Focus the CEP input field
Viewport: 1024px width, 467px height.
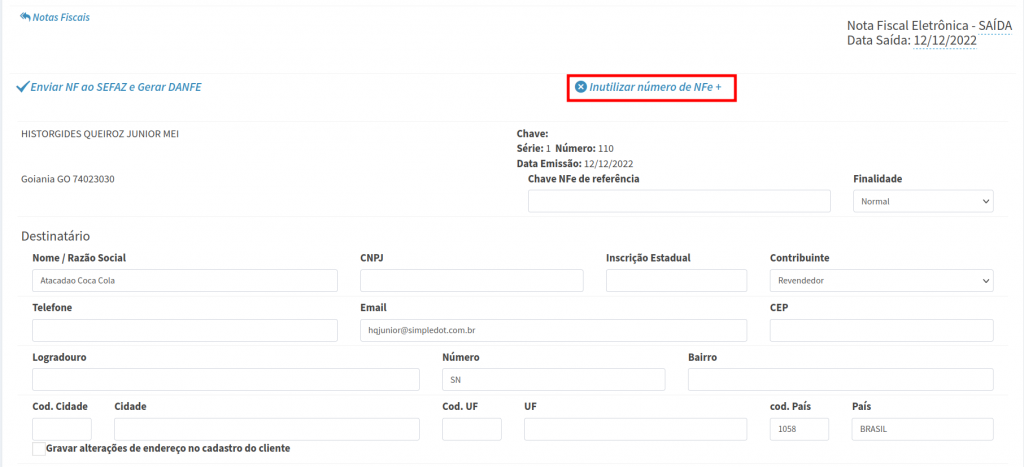[x=881, y=330]
